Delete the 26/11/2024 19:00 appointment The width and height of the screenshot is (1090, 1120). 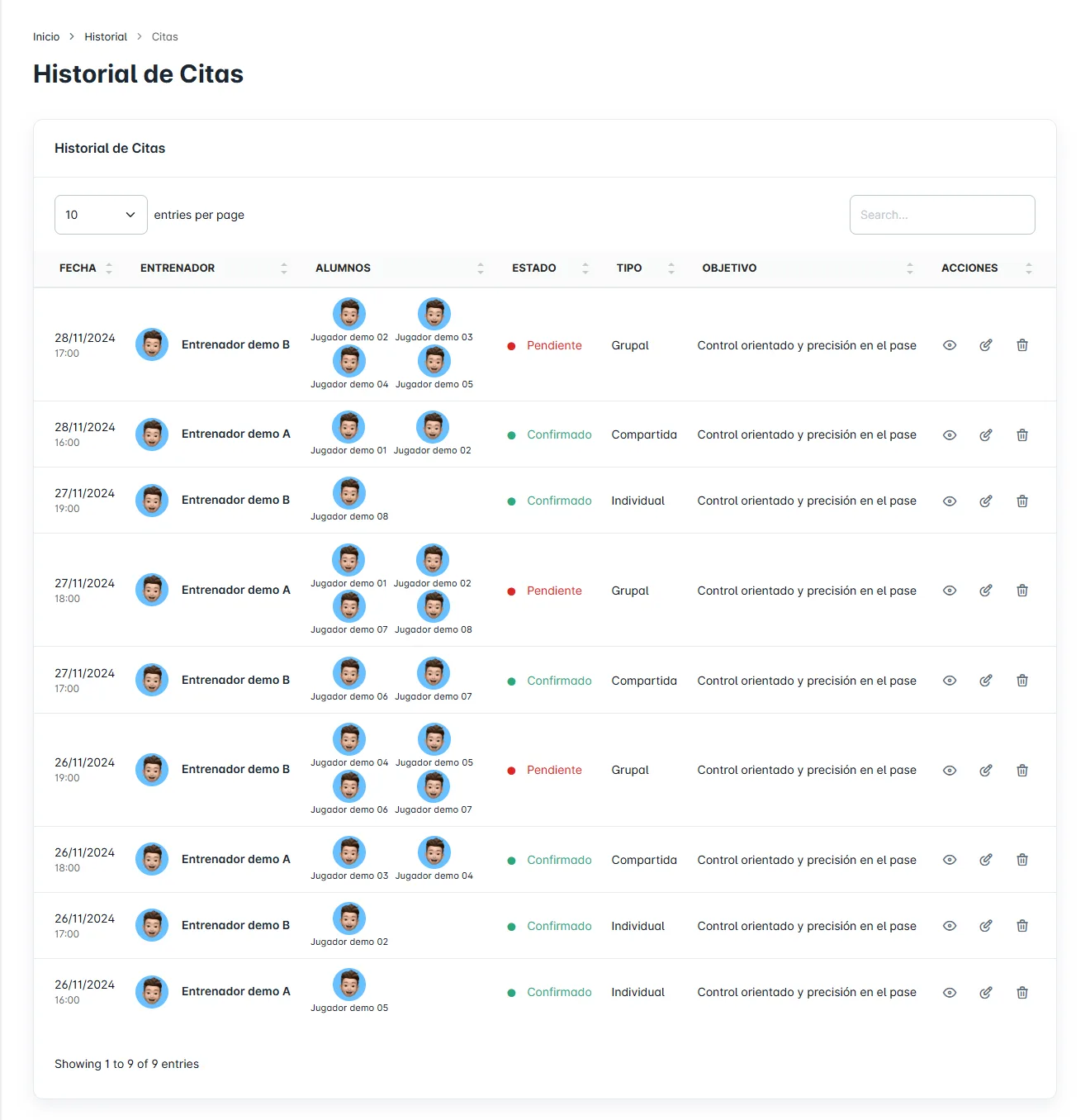point(1022,771)
